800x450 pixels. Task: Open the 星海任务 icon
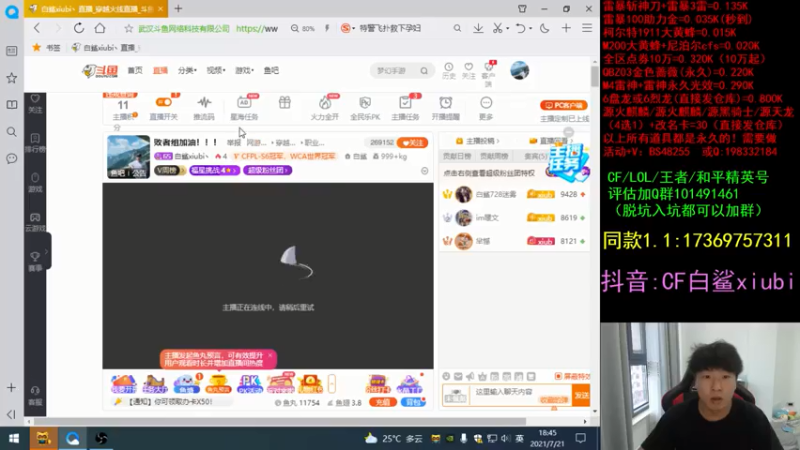click(x=244, y=108)
